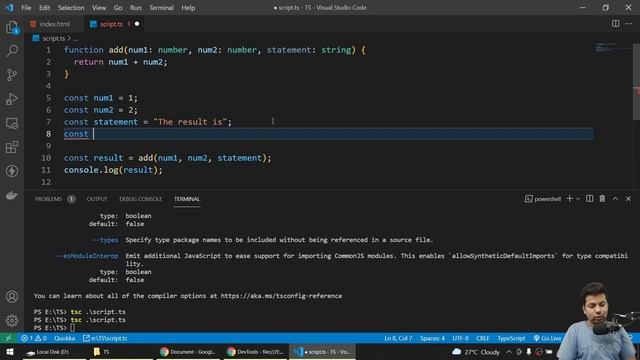Open the Search view in activity bar
Viewport: 640px width, 360px height.
tap(12, 51)
